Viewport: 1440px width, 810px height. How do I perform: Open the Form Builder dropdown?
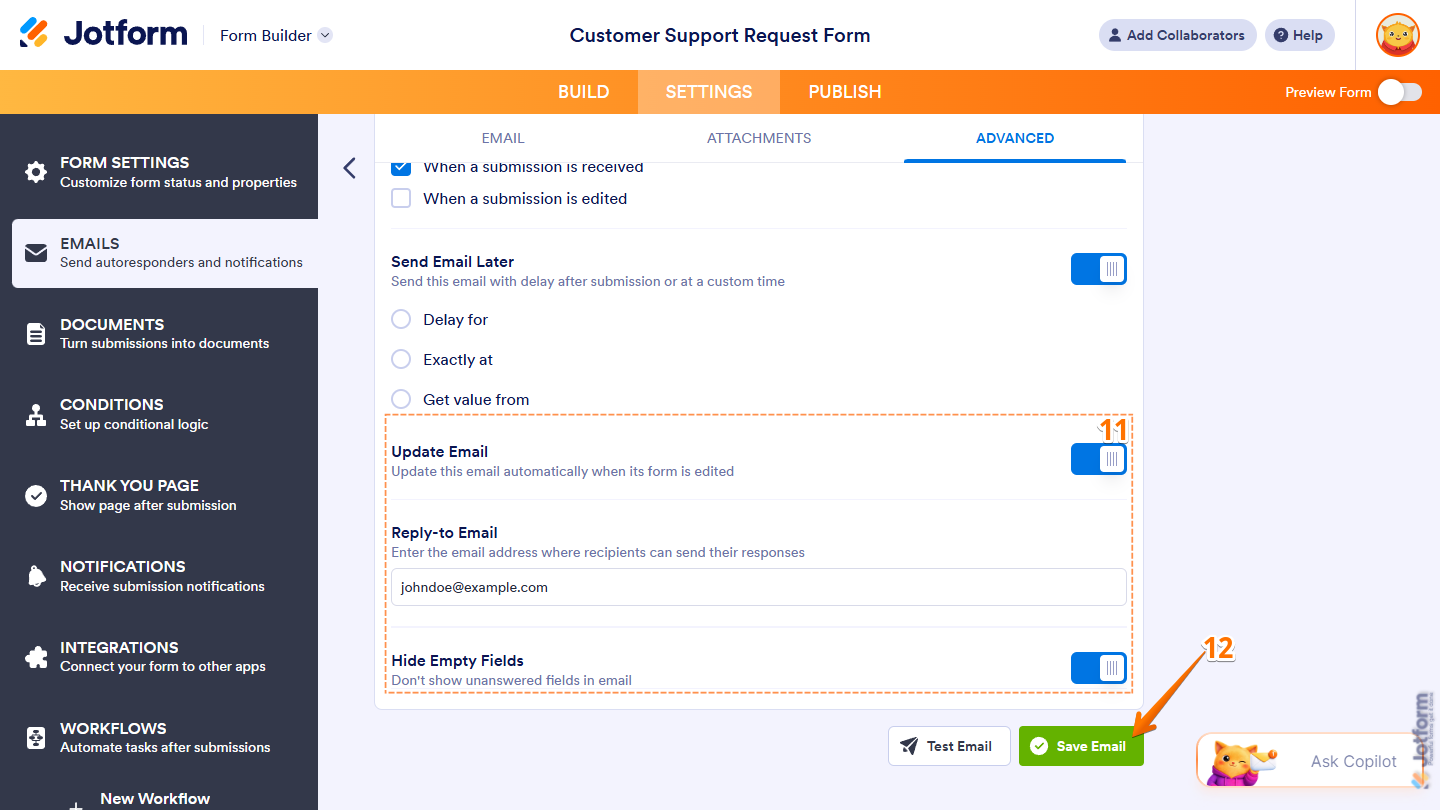tap(276, 35)
